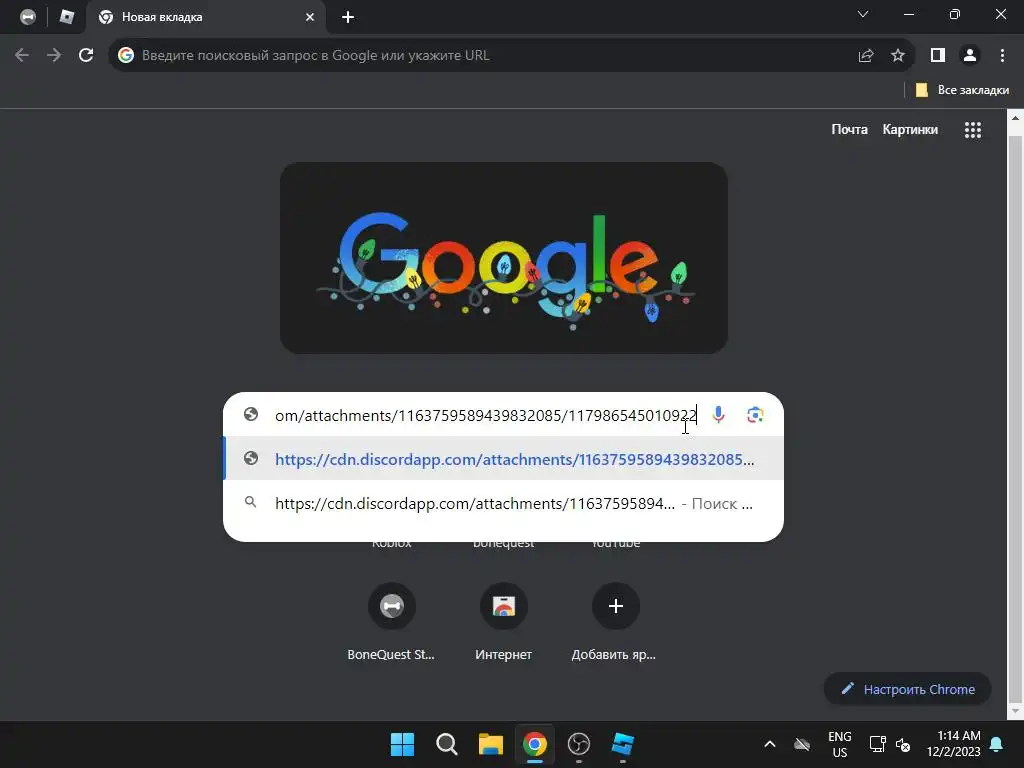This screenshot has height=768, width=1024.
Task: Open the Интернет shortcut tile
Action: [504, 622]
